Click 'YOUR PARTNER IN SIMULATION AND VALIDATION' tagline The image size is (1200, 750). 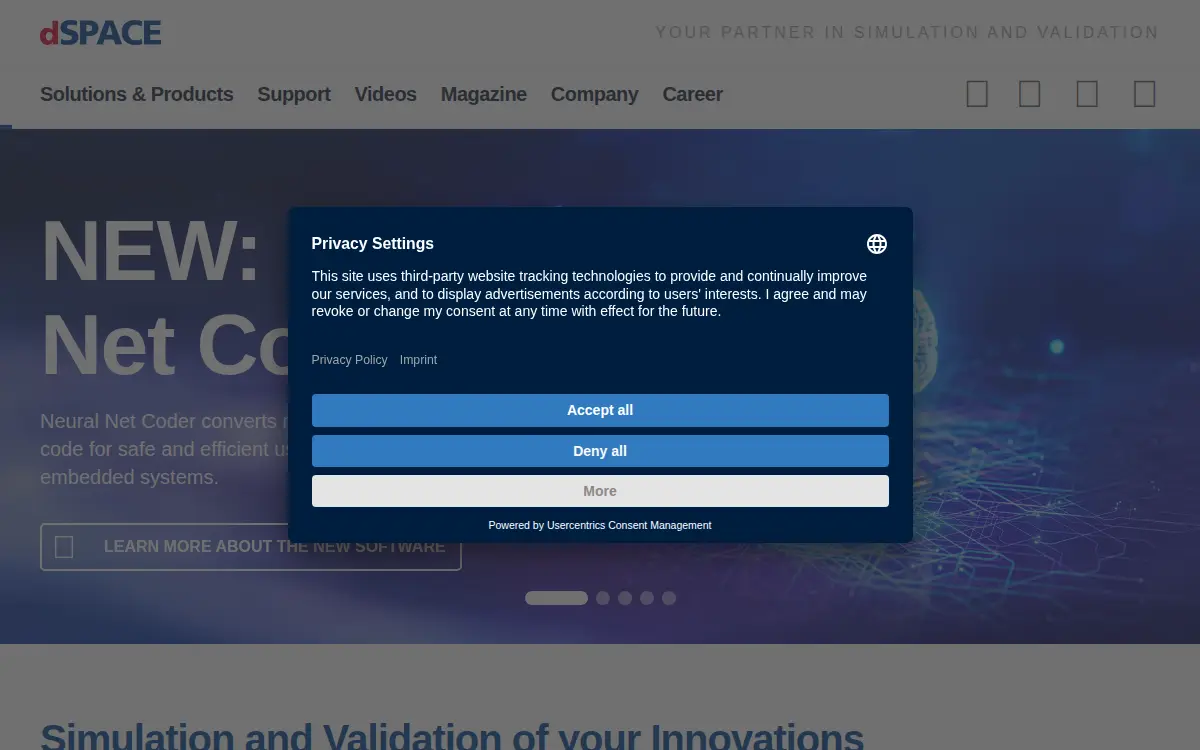tap(907, 32)
